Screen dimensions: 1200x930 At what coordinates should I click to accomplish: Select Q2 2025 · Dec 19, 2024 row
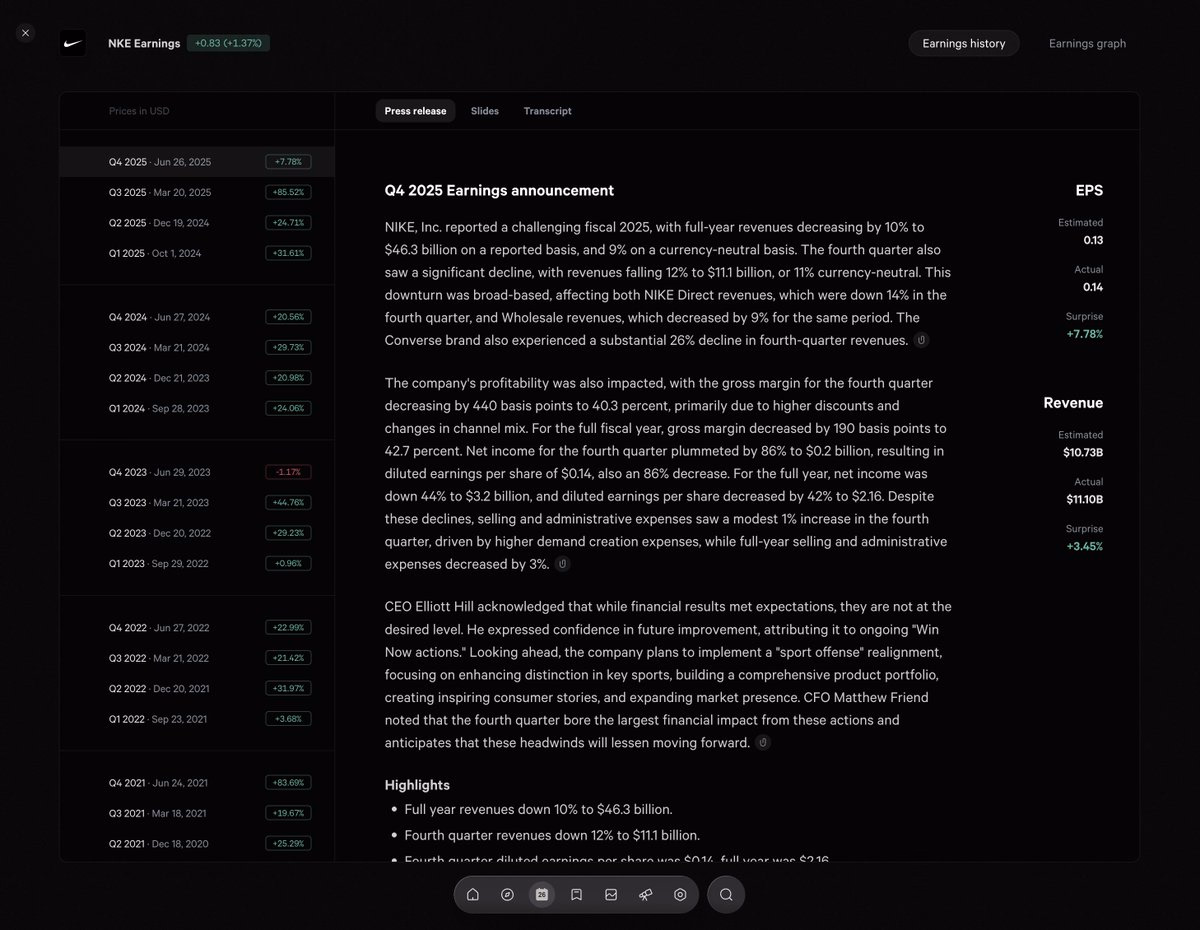tap(197, 223)
